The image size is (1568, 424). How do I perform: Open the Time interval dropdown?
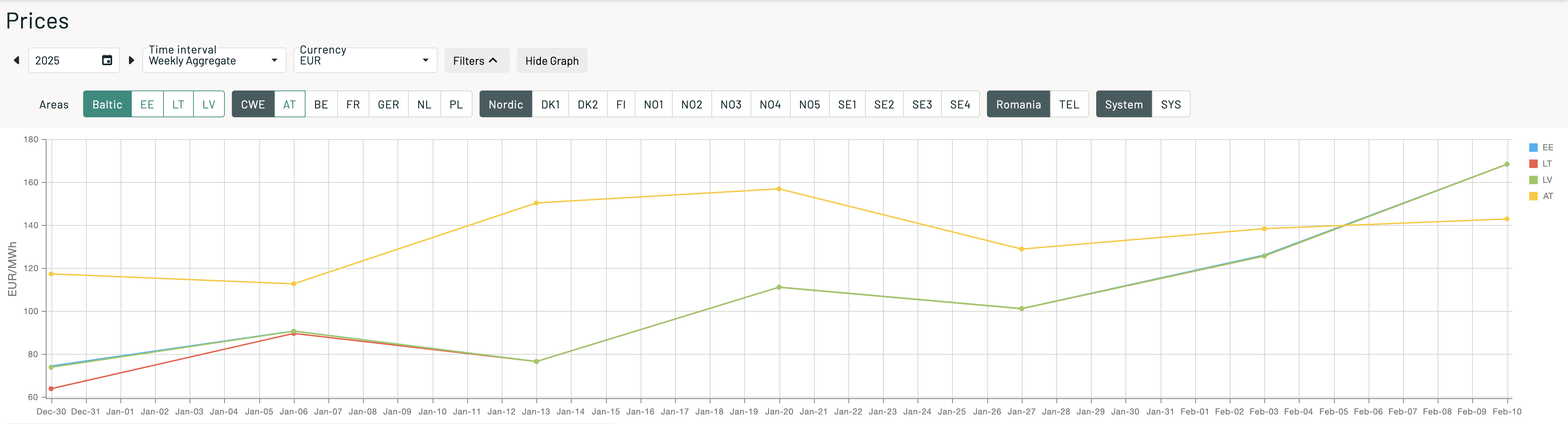pyautogui.click(x=214, y=60)
